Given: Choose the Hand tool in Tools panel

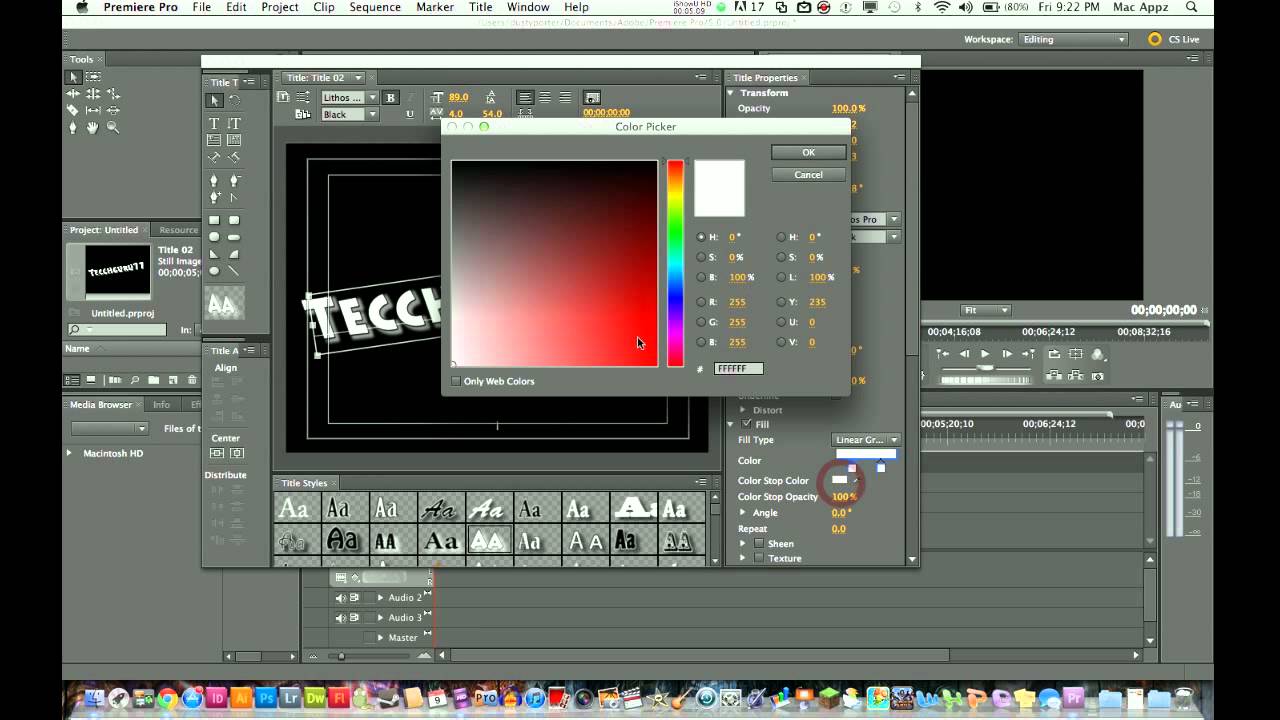Looking at the screenshot, I should pyautogui.click(x=93, y=127).
